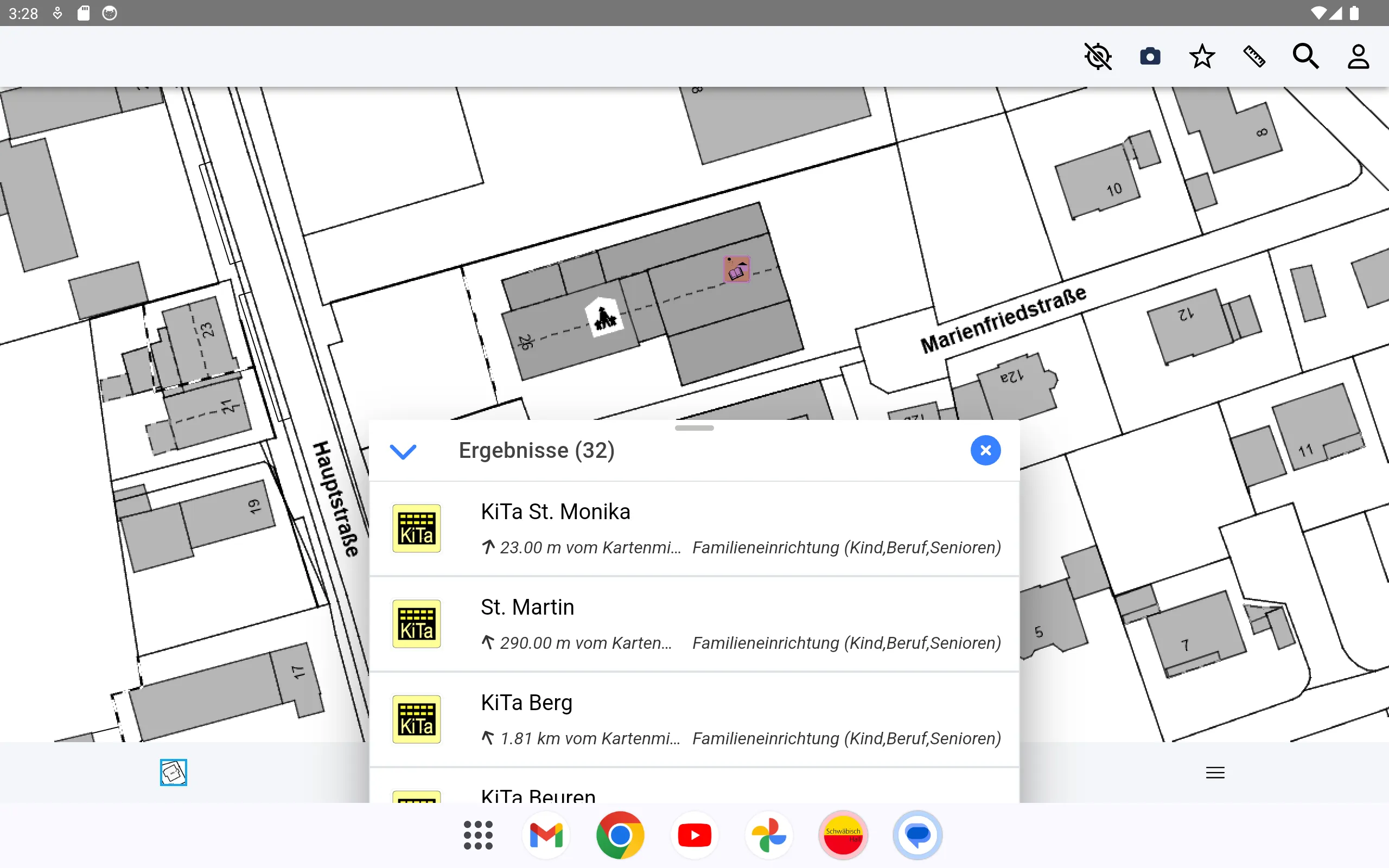Tap the Marienfriedstraße street label
Viewport: 1389px width, 868px height.
[1003, 319]
